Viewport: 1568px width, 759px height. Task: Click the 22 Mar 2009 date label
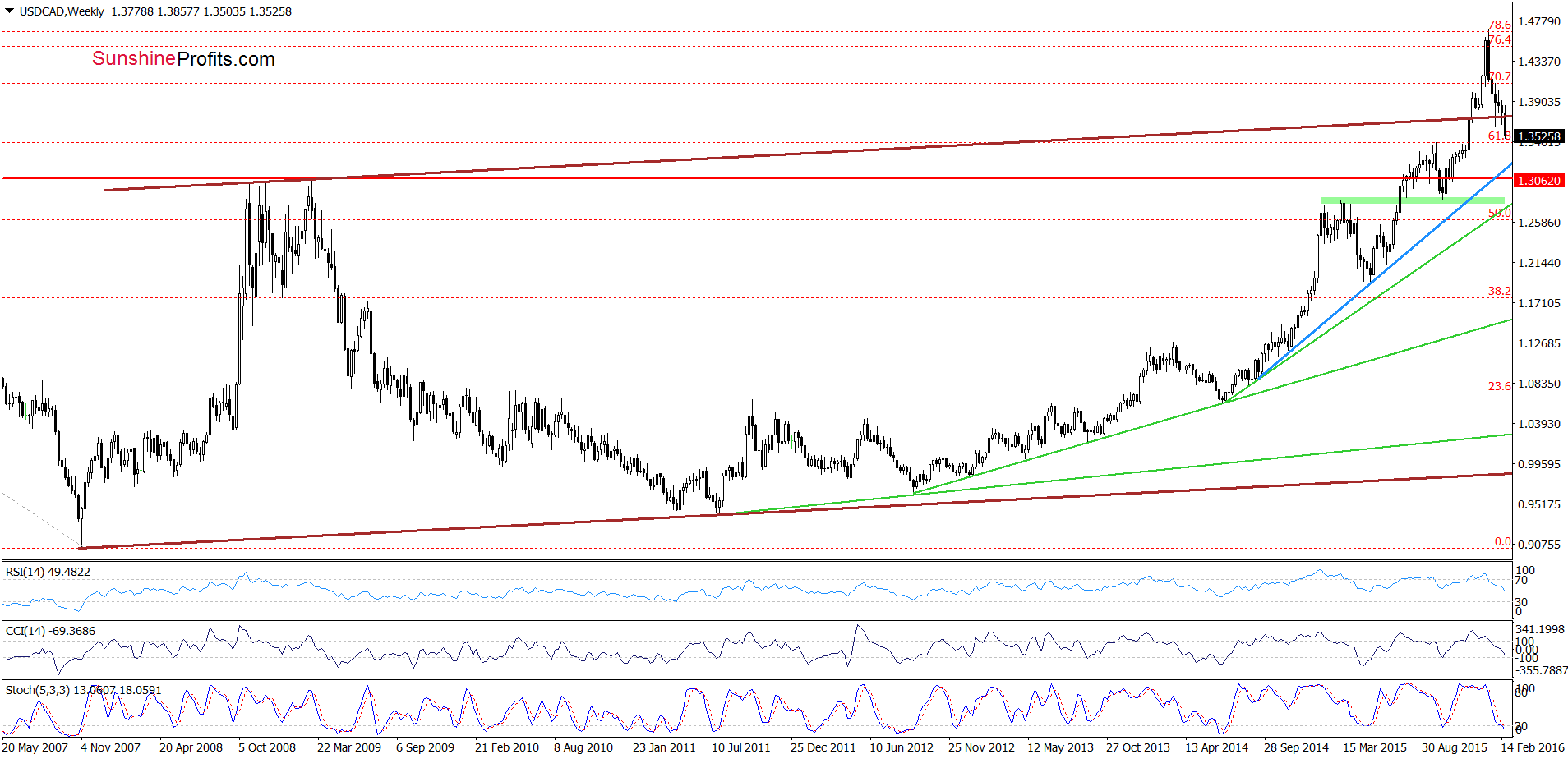(x=349, y=747)
